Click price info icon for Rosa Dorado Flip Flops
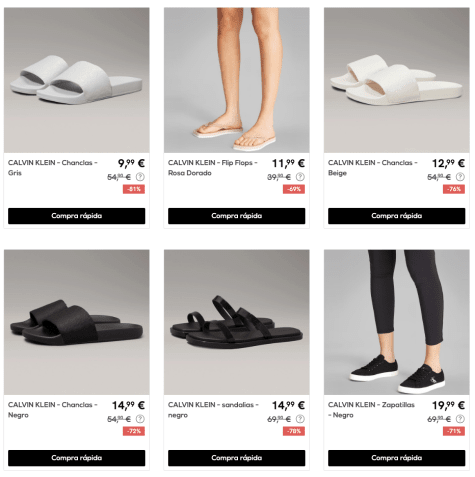 pyautogui.click(x=300, y=177)
